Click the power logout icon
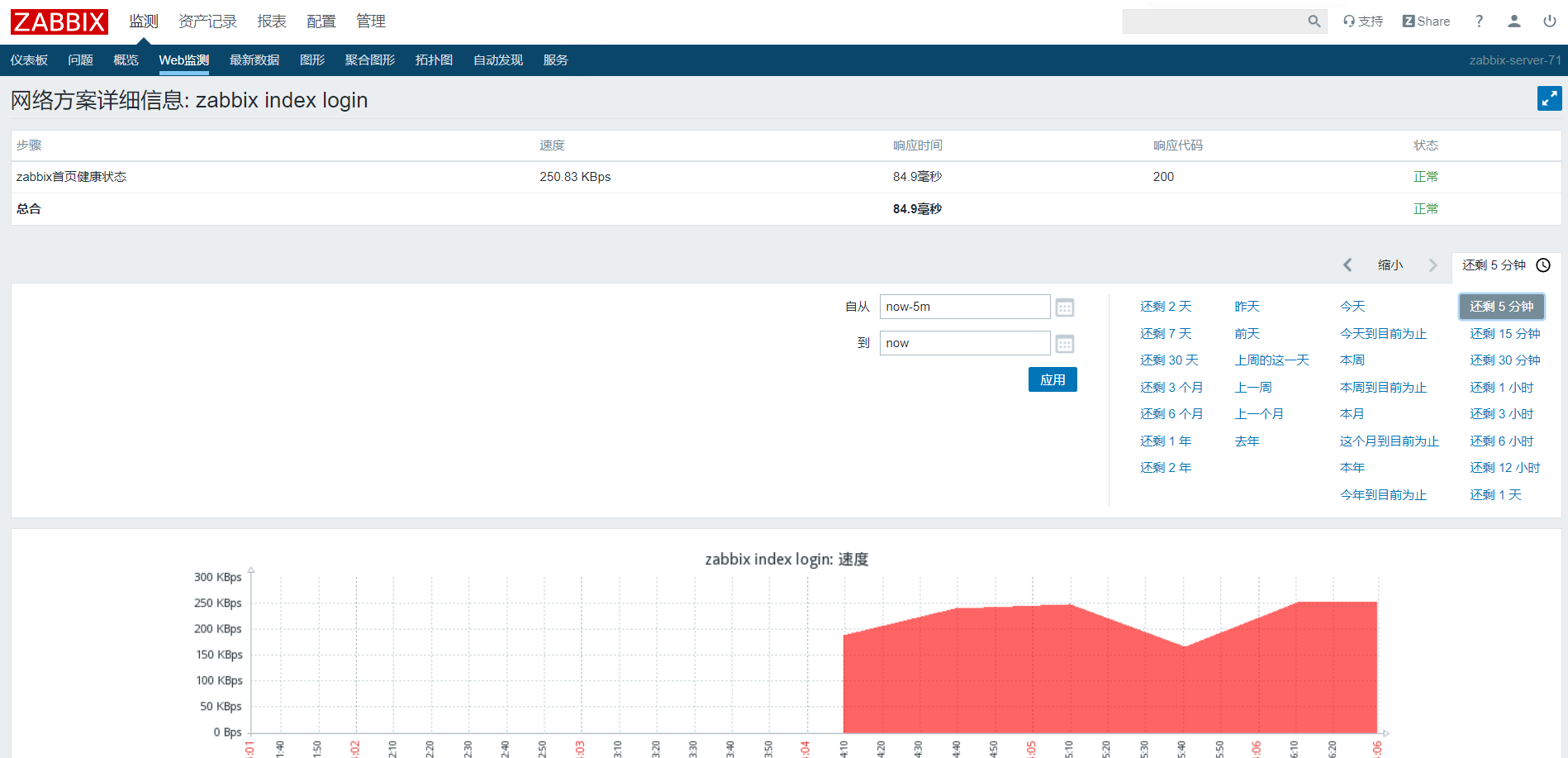The image size is (1568, 758). [1550, 21]
